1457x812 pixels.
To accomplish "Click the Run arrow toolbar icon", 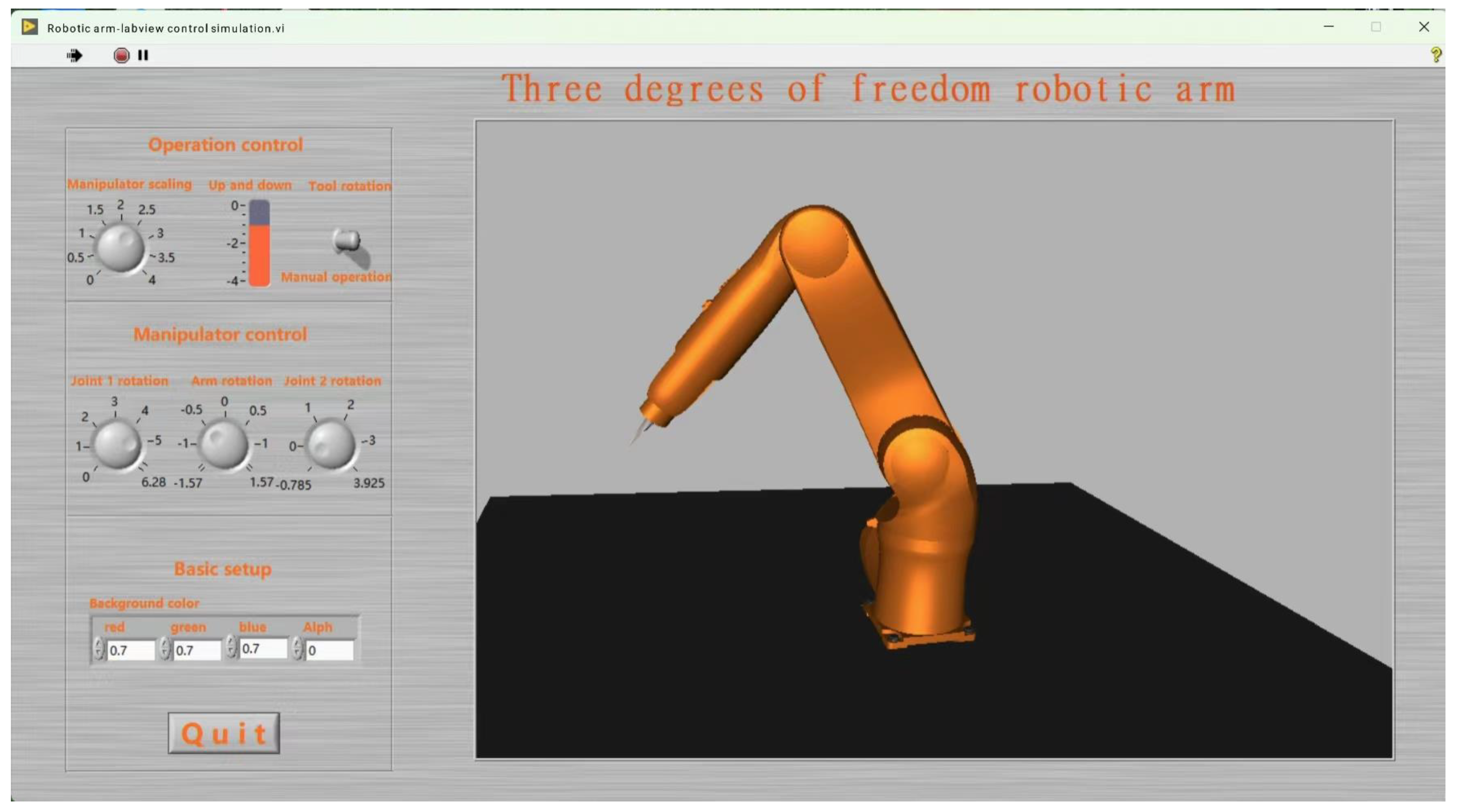I will [x=74, y=55].
